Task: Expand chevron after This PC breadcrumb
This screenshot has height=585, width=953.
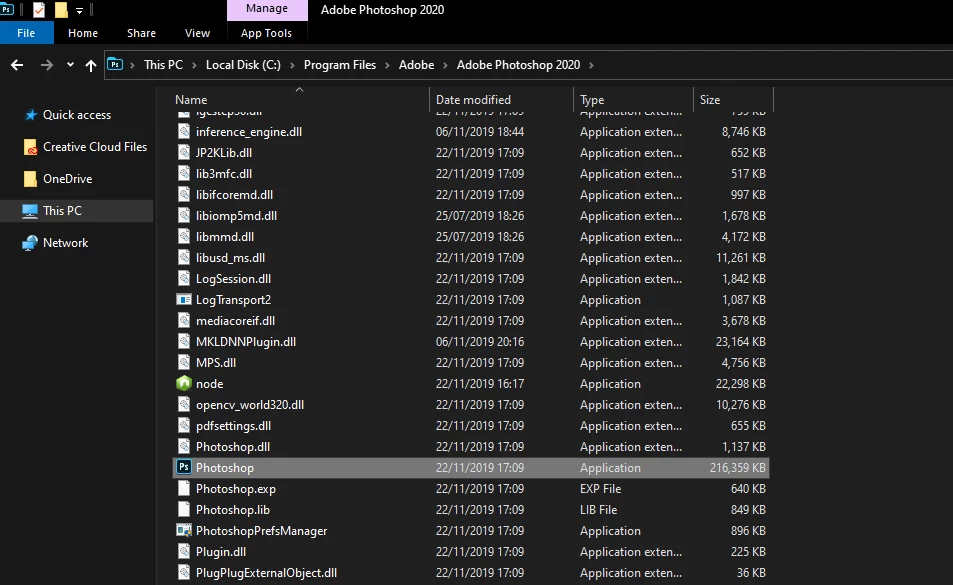Action: [194, 65]
